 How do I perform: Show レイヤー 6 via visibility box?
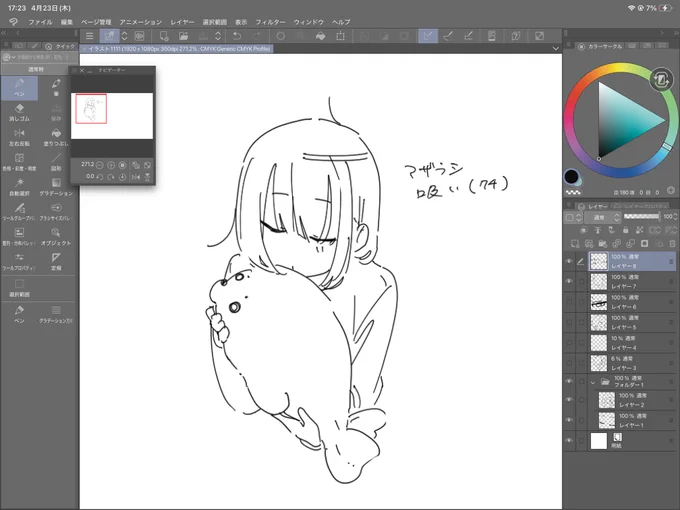pyautogui.click(x=569, y=302)
